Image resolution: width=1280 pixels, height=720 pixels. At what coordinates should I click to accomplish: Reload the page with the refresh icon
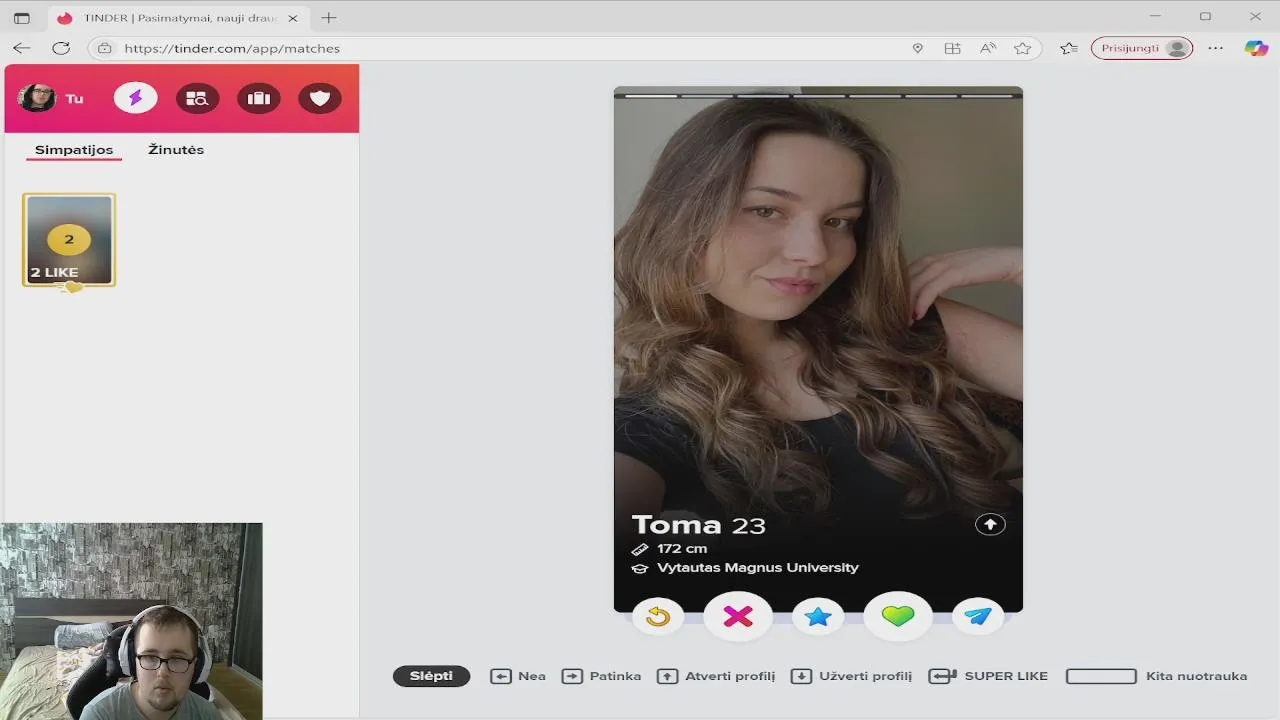pyautogui.click(x=61, y=48)
